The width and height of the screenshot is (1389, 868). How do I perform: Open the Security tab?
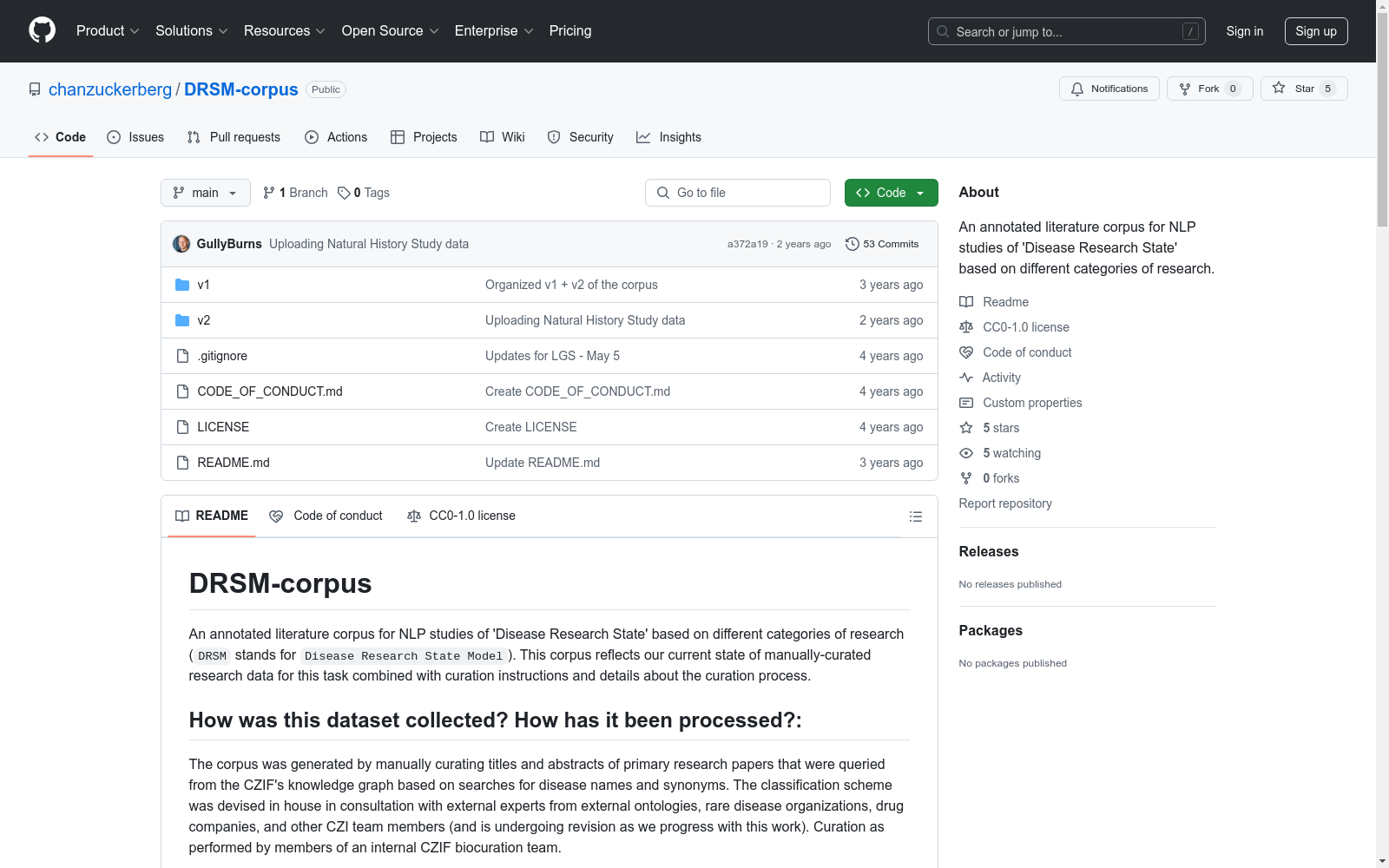581,137
